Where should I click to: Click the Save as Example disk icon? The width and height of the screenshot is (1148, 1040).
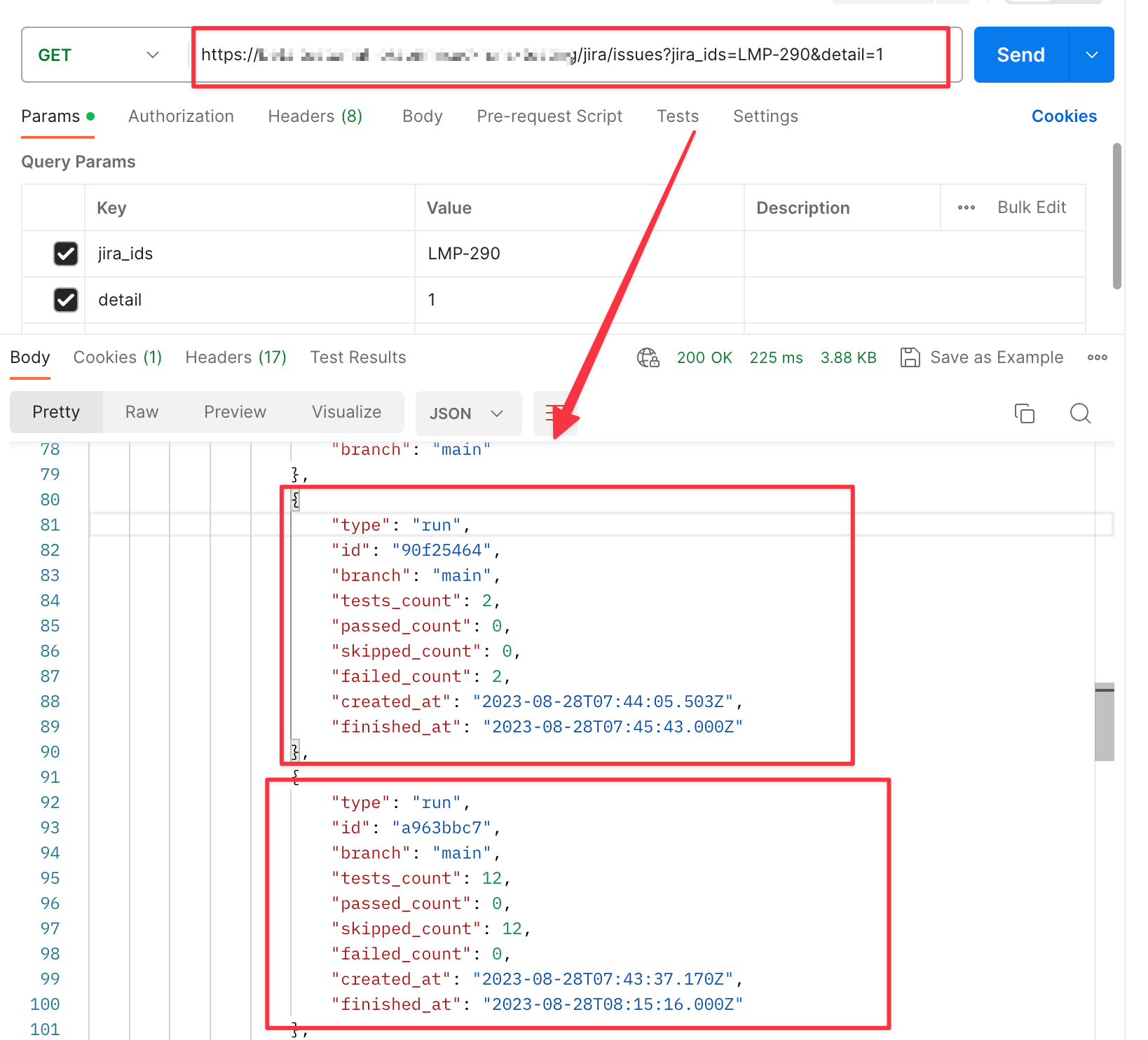[x=910, y=357]
